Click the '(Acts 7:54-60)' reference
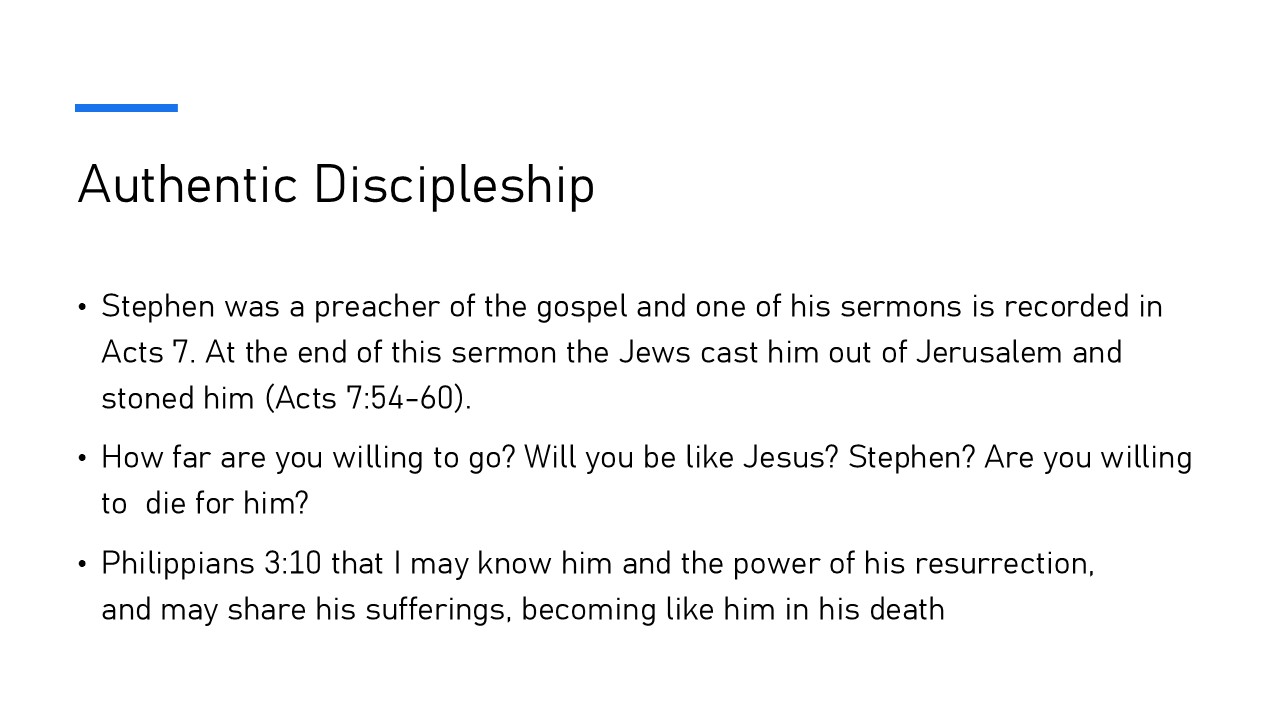1280x720 pixels. 367,398
